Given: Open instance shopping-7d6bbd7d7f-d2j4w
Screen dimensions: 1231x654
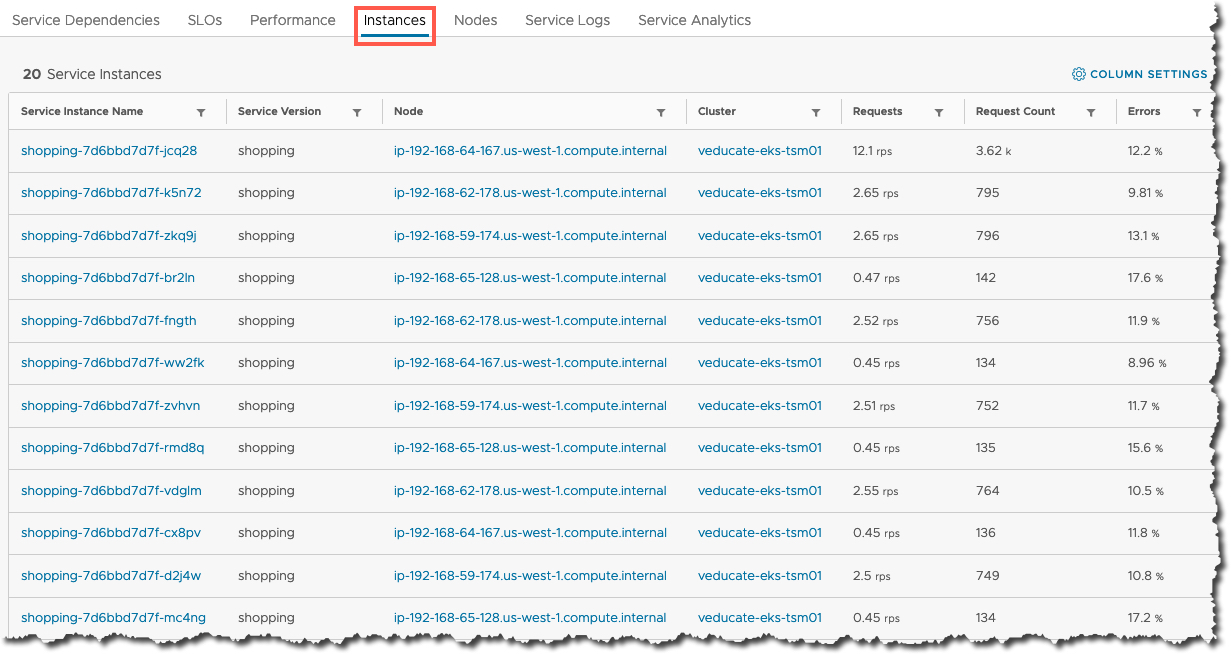Looking at the screenshot, I should click(111, 576).
